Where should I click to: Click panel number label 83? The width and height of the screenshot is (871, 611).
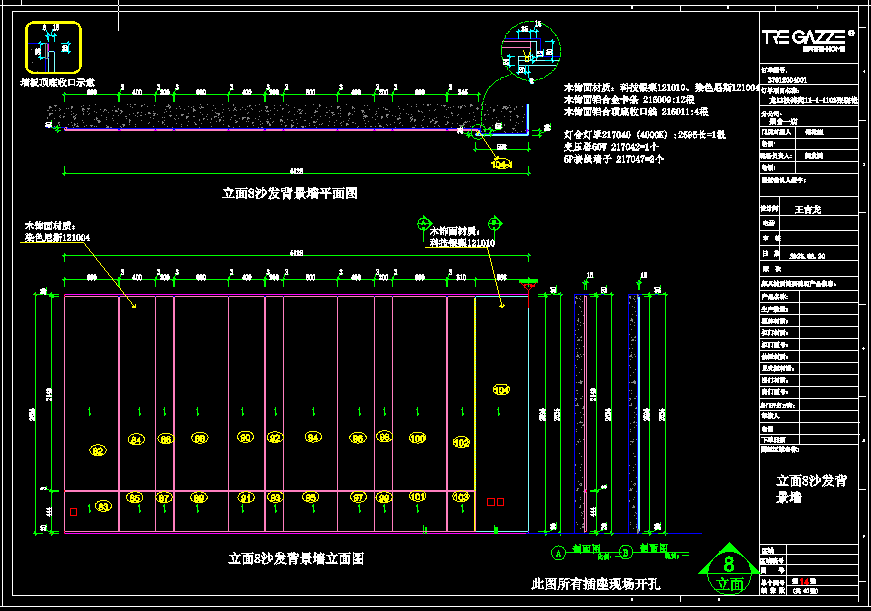103,506
